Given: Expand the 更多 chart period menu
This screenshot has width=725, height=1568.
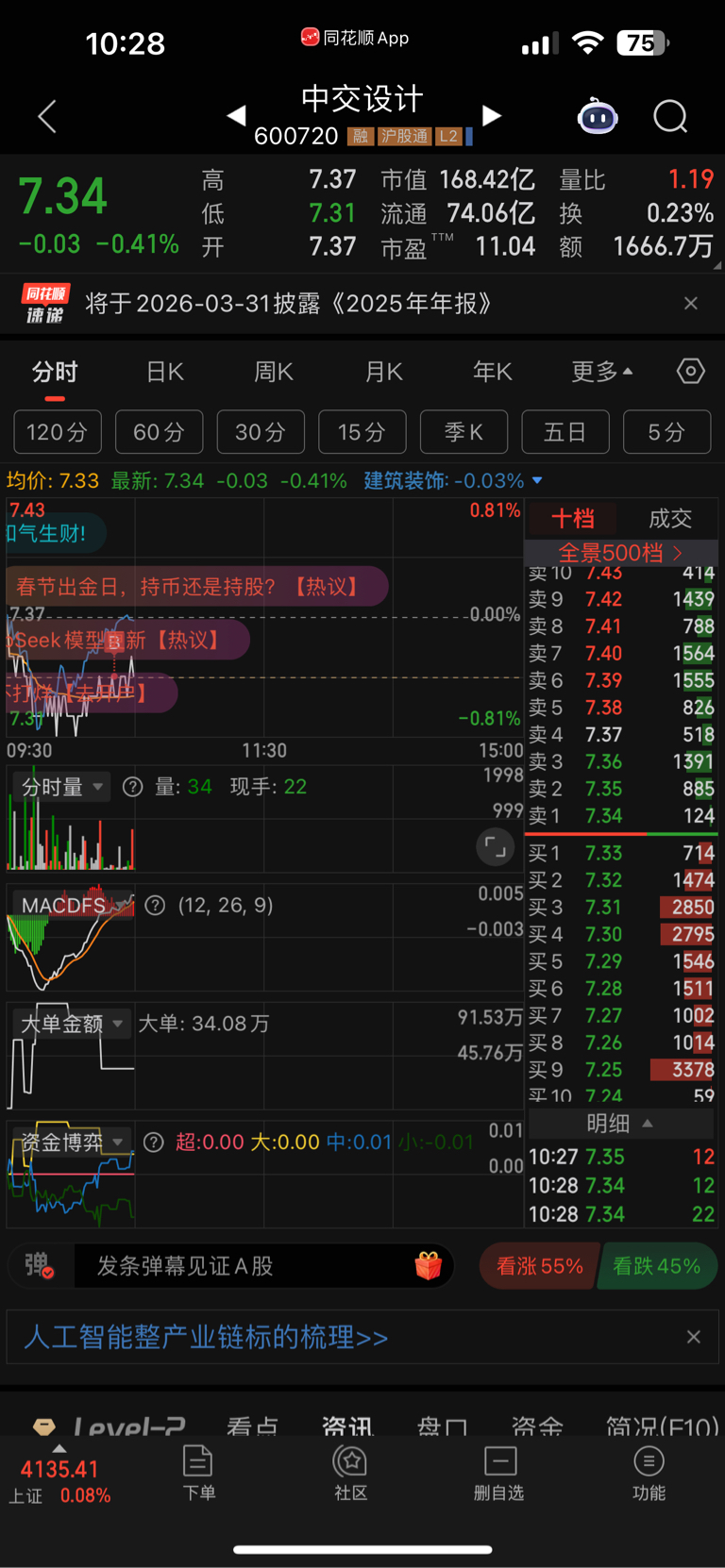Looking at the screenshot, I should (601, 372).
